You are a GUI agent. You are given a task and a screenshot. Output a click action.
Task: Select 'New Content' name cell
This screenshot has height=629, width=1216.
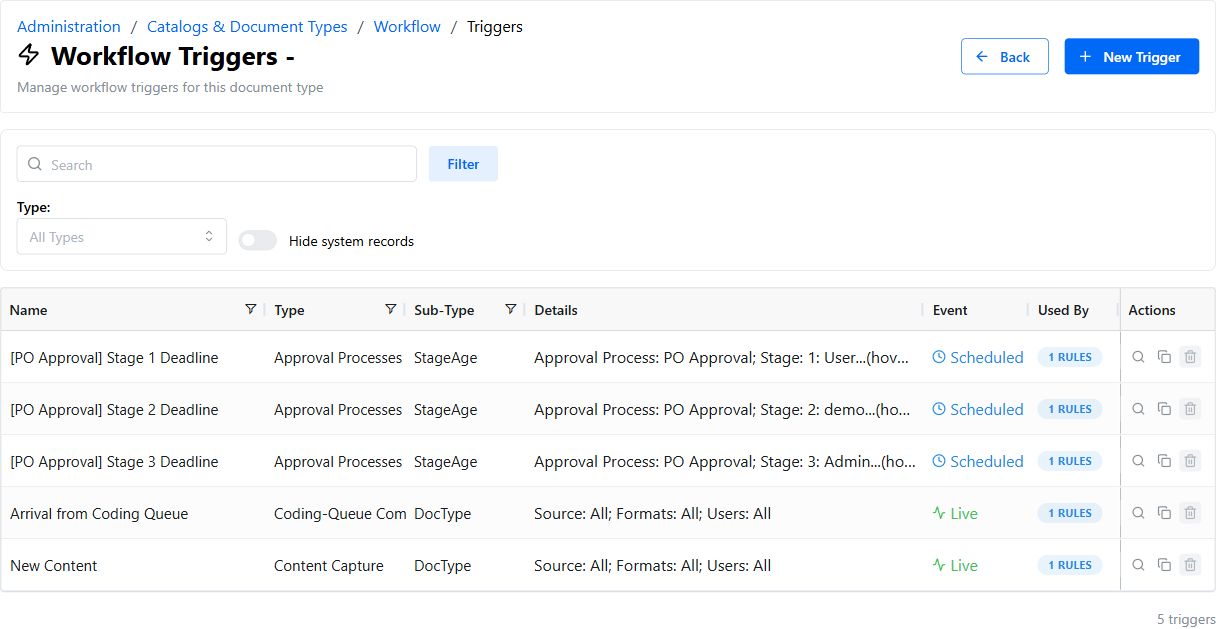(x=54, y=566)
